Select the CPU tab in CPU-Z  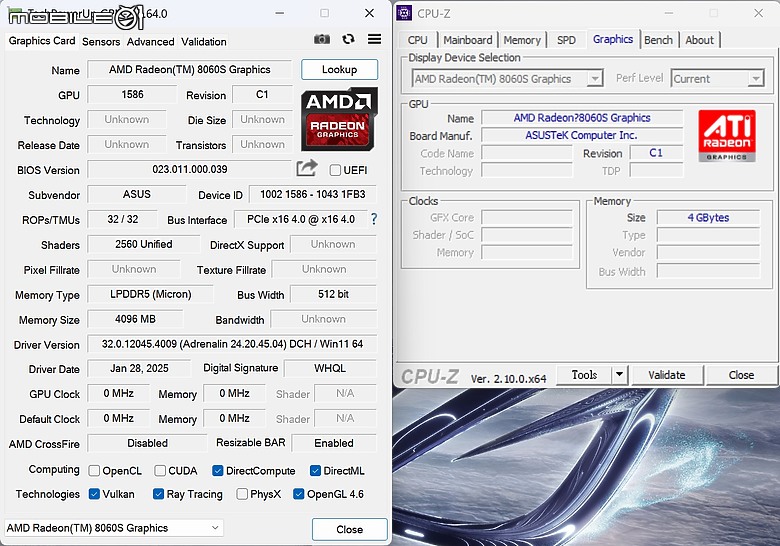(417, 40)
